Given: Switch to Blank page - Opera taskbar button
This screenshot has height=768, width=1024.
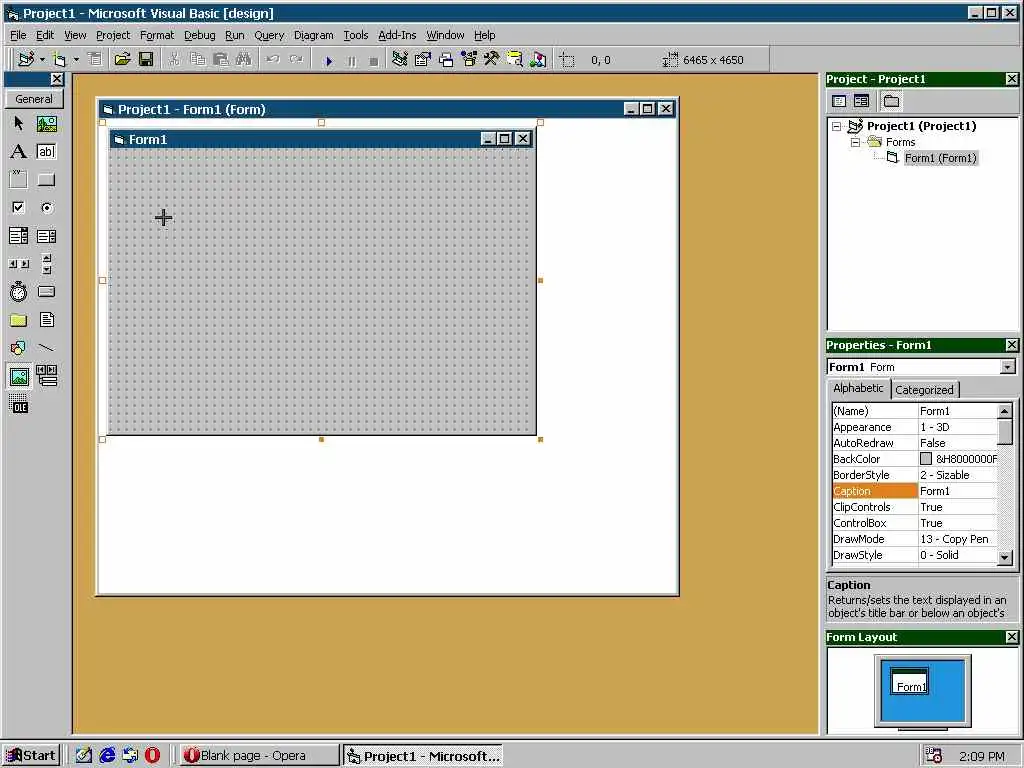Looking at the screenshot, I should (x=259, y=756).
